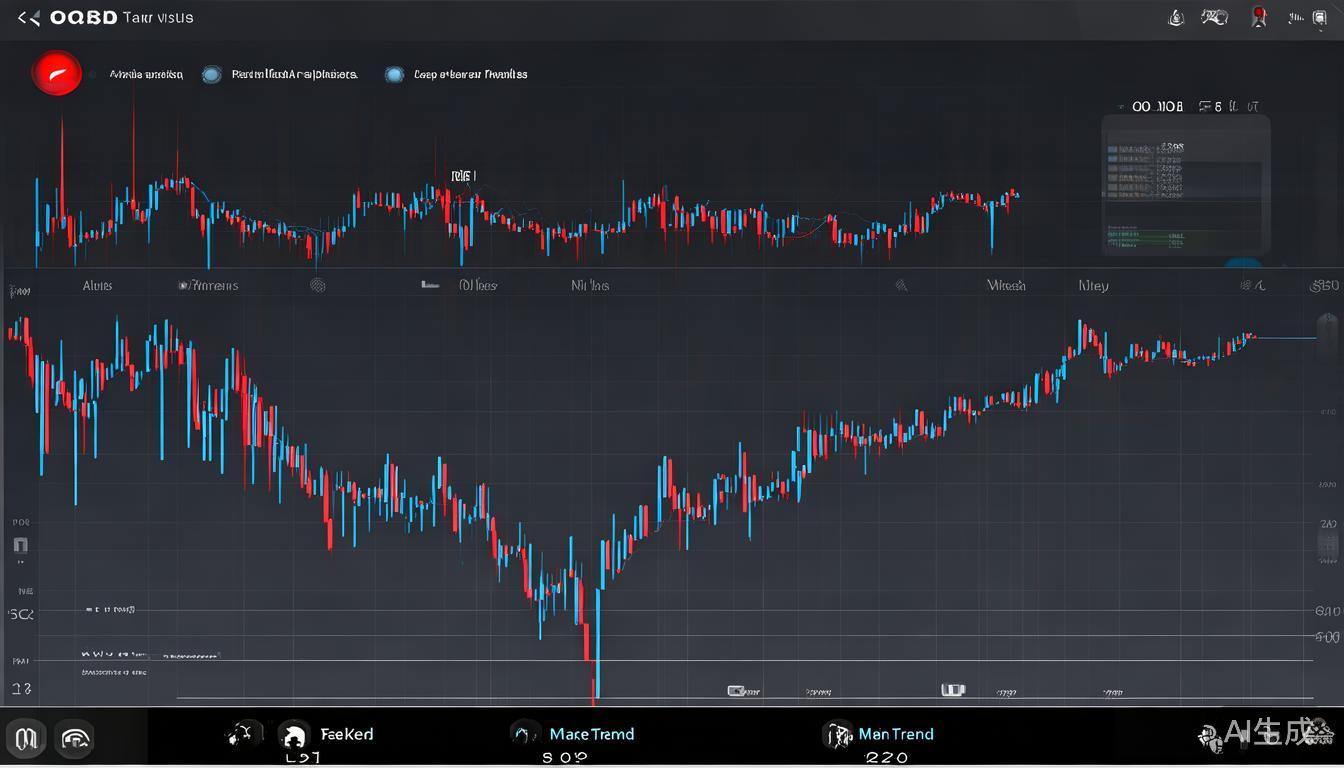Screen dimensions: 1344x768
Task: Select the Men Trend tab
Action: click(x=895, y=734)
